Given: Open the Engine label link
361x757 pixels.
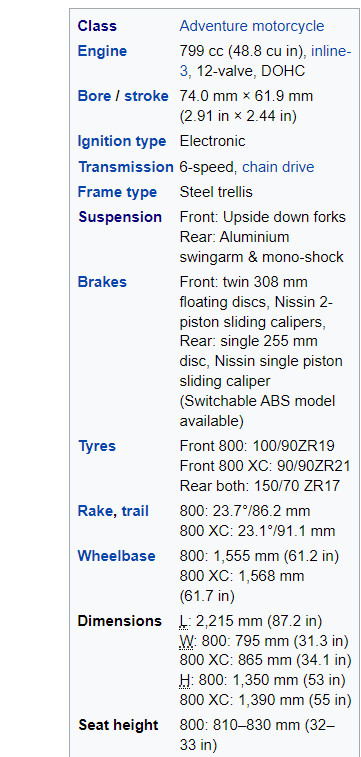Looking at the screenshot, I should tap(102, 51).
